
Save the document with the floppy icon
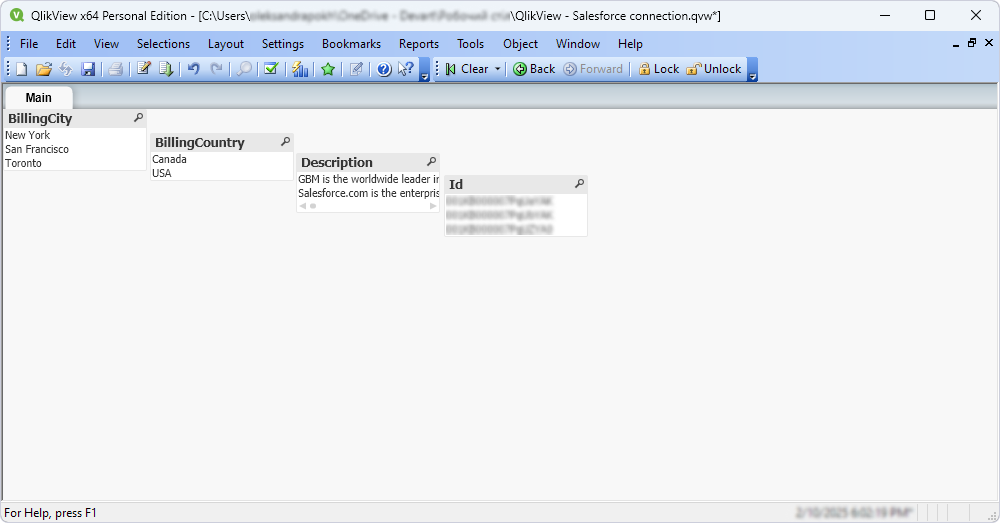click(88, 69)
